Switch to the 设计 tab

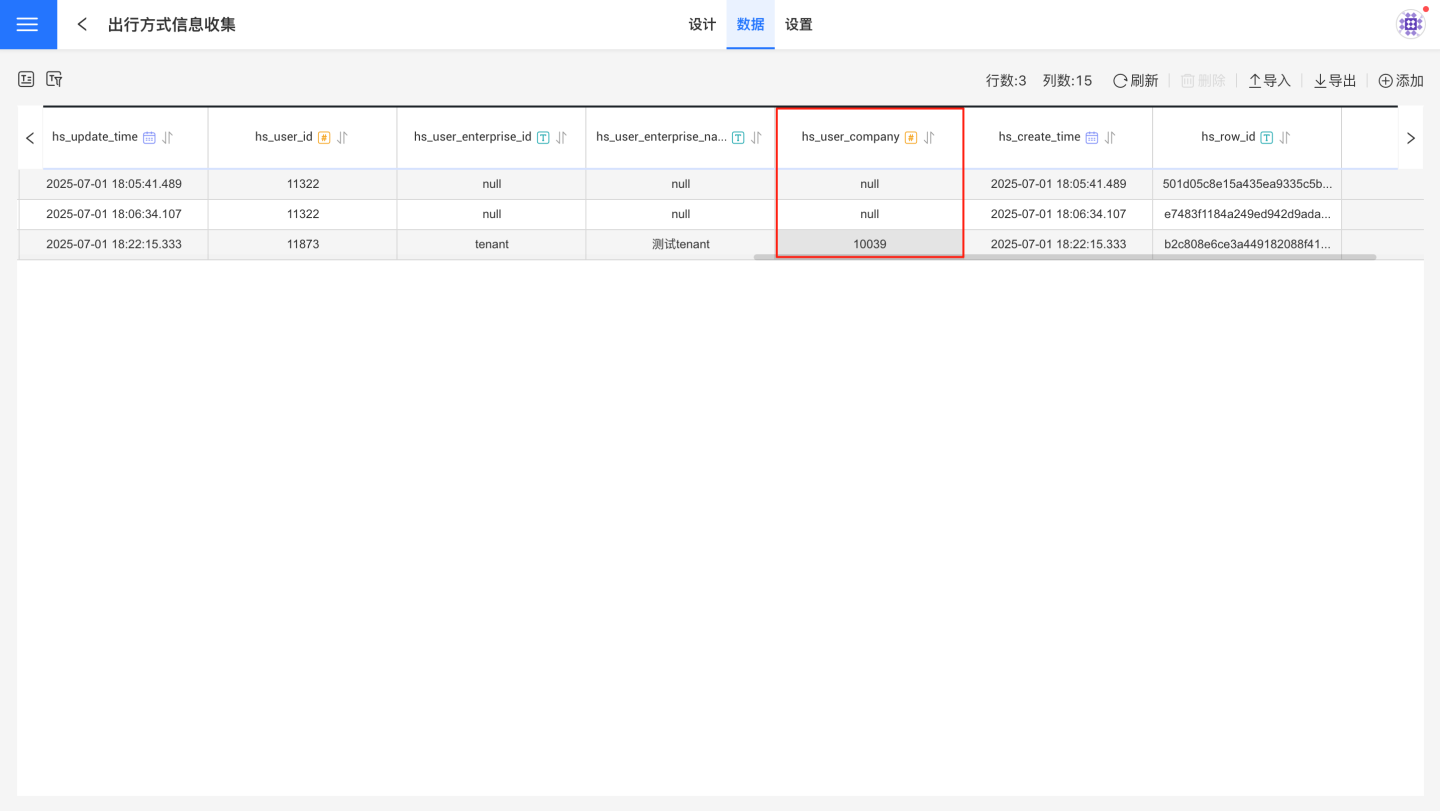click(x=702, y=25)
